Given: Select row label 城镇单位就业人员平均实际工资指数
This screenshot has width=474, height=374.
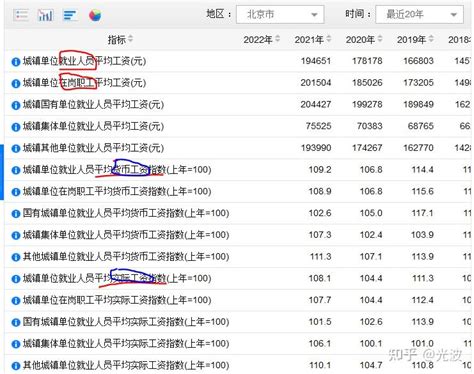Looking at the screenshot, I should point(117,278).
